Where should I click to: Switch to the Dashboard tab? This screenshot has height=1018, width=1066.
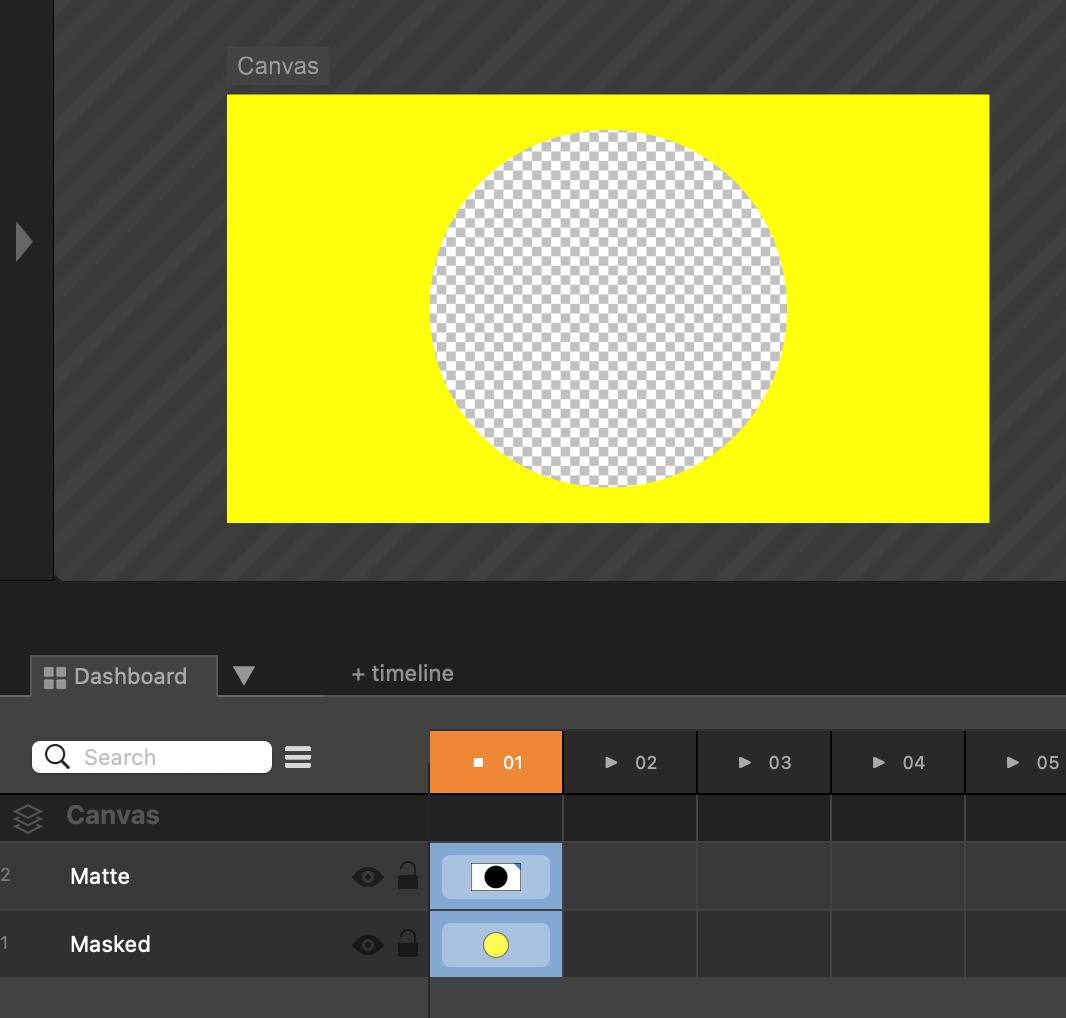pos(129,677)
